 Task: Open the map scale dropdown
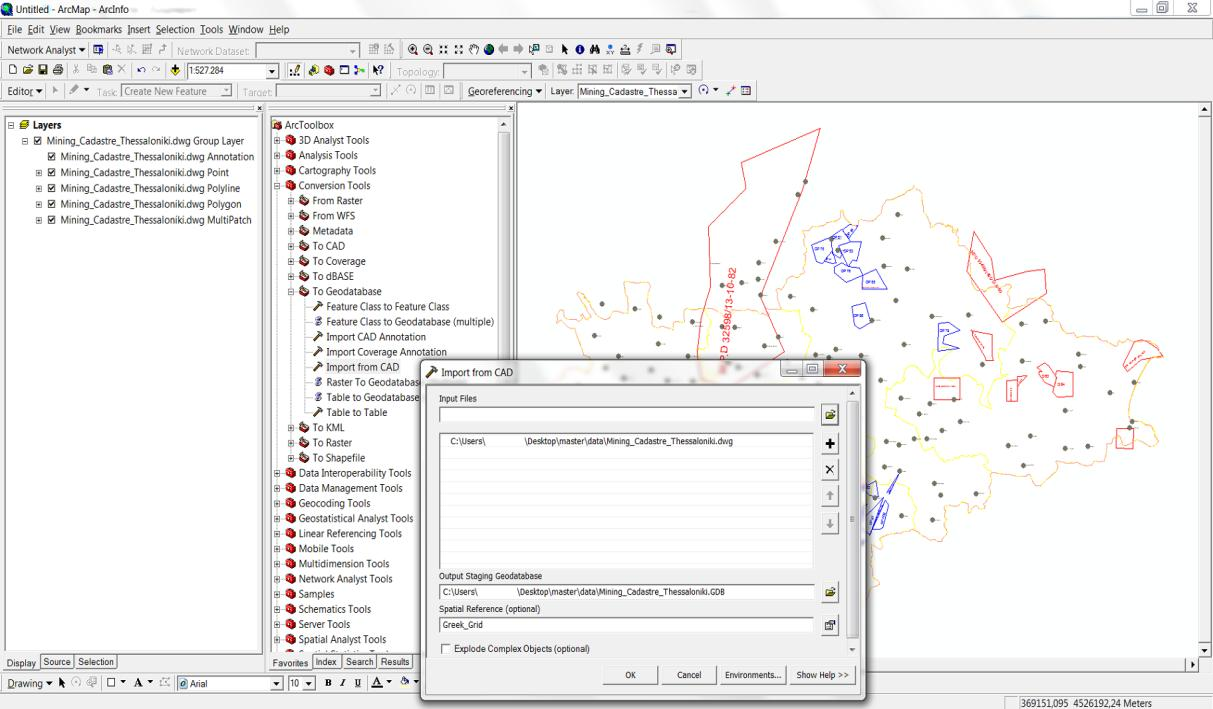[x=272, y=70]
